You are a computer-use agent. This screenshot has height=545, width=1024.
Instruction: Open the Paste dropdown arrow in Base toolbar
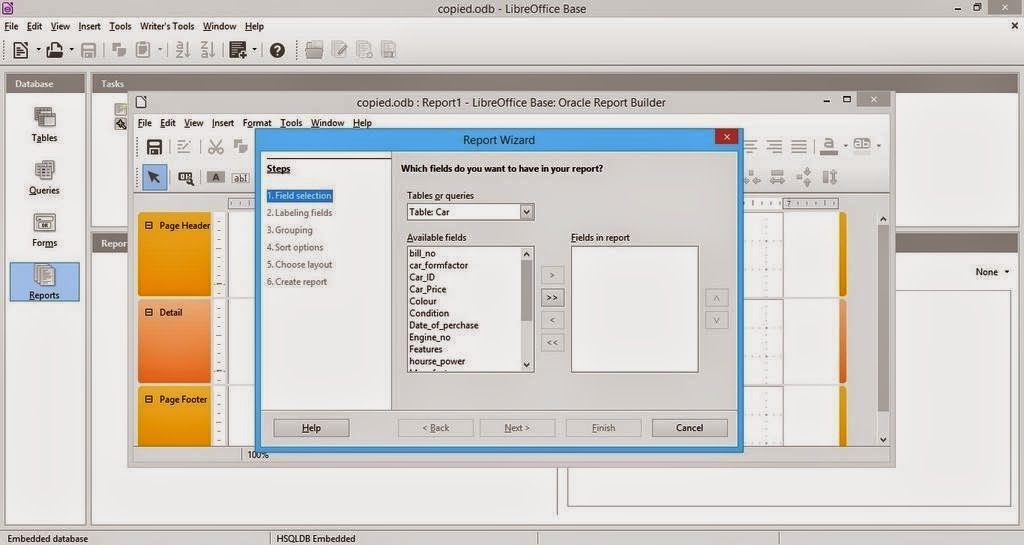pyautogui.click(x=159, y=50)
